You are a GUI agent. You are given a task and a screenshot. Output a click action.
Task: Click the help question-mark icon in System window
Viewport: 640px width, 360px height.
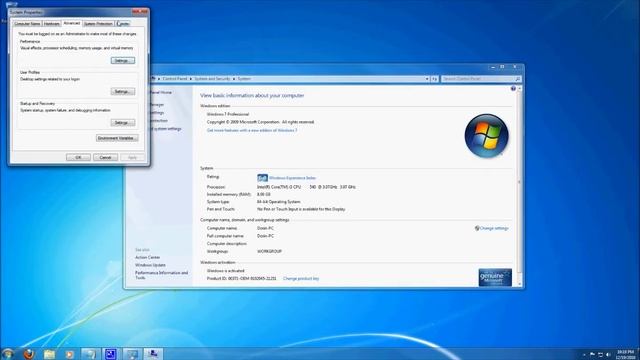tap(513, 89)
